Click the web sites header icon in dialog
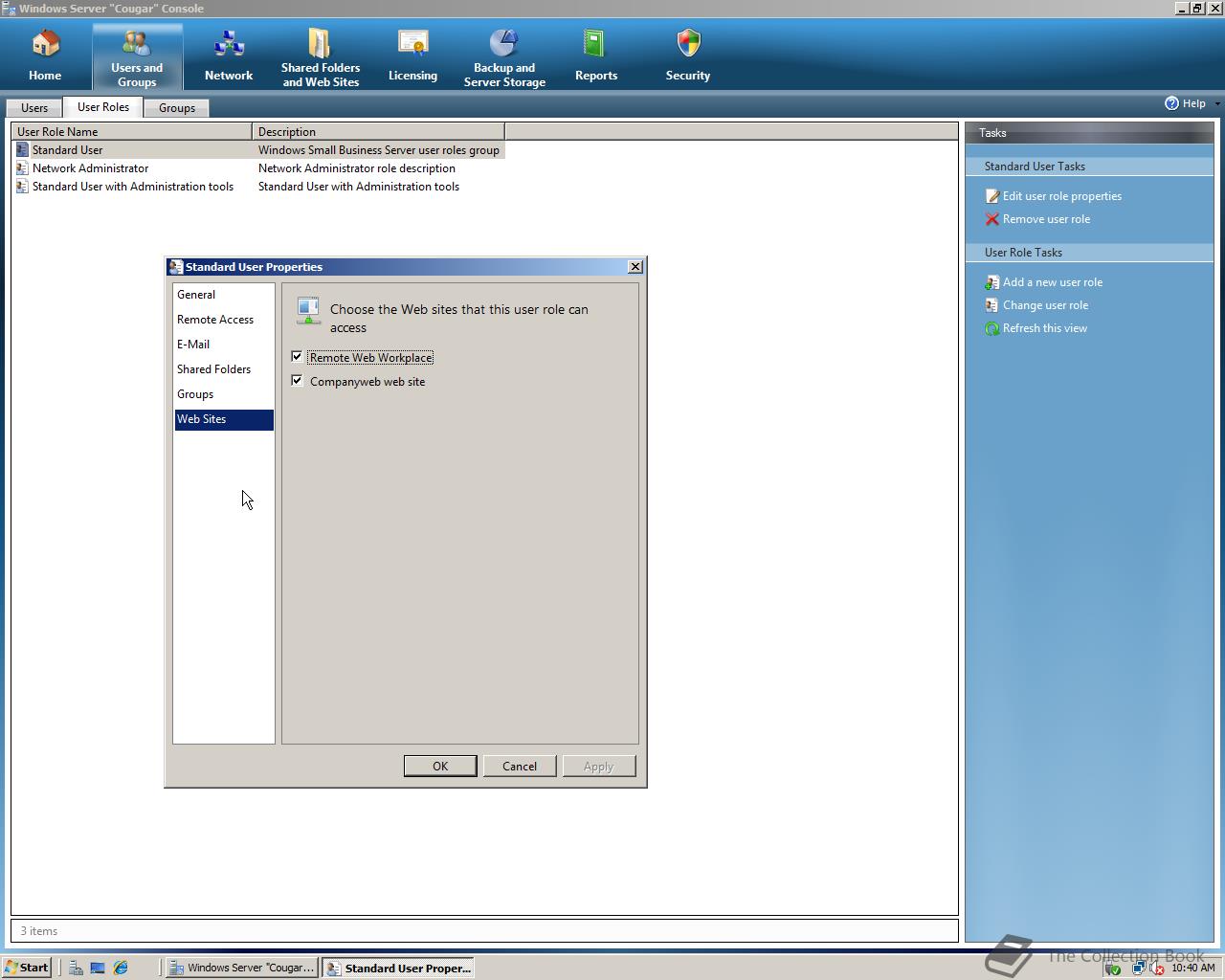 (x=308, y=310)
